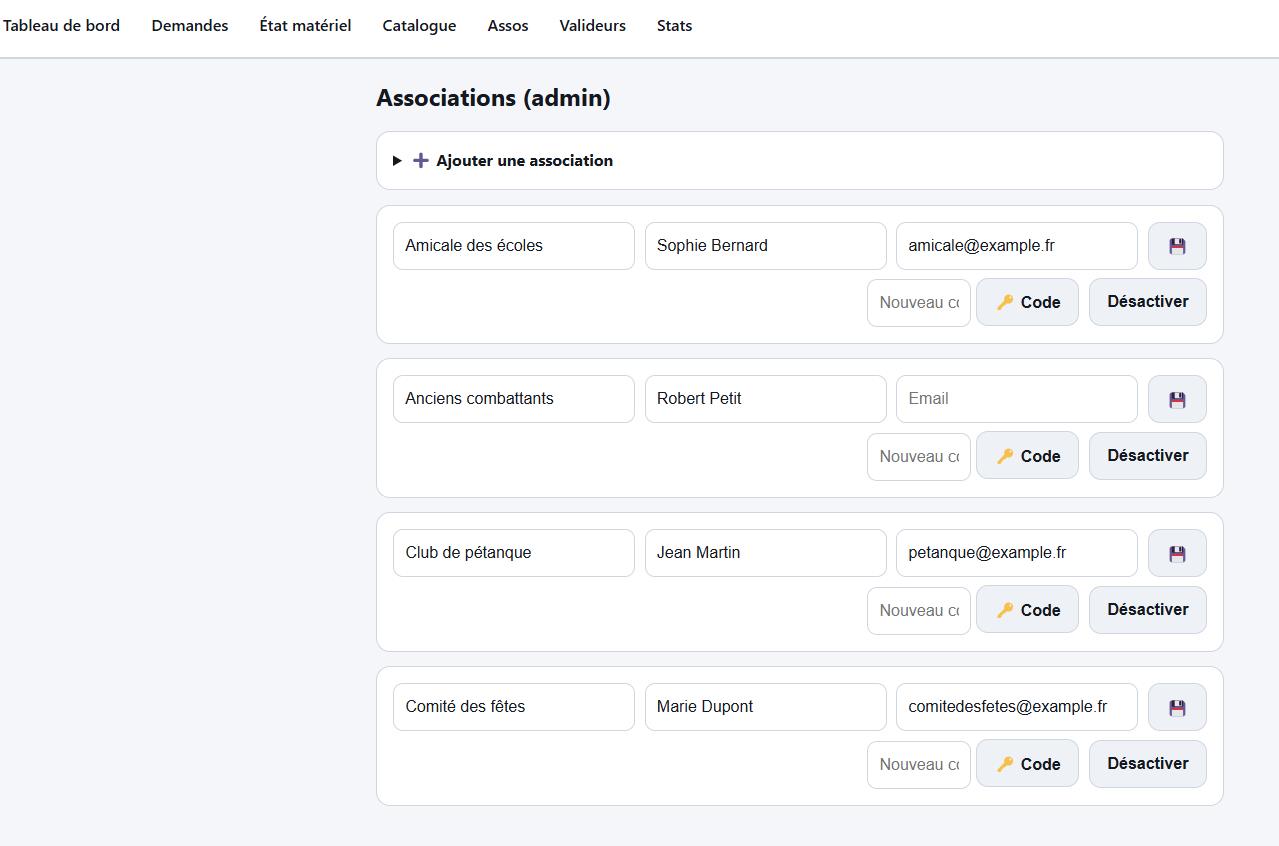This screenshot has height=846, width=1279.
Task: Edit the petanque@example.fr email field
Action: click(1017, 553)
